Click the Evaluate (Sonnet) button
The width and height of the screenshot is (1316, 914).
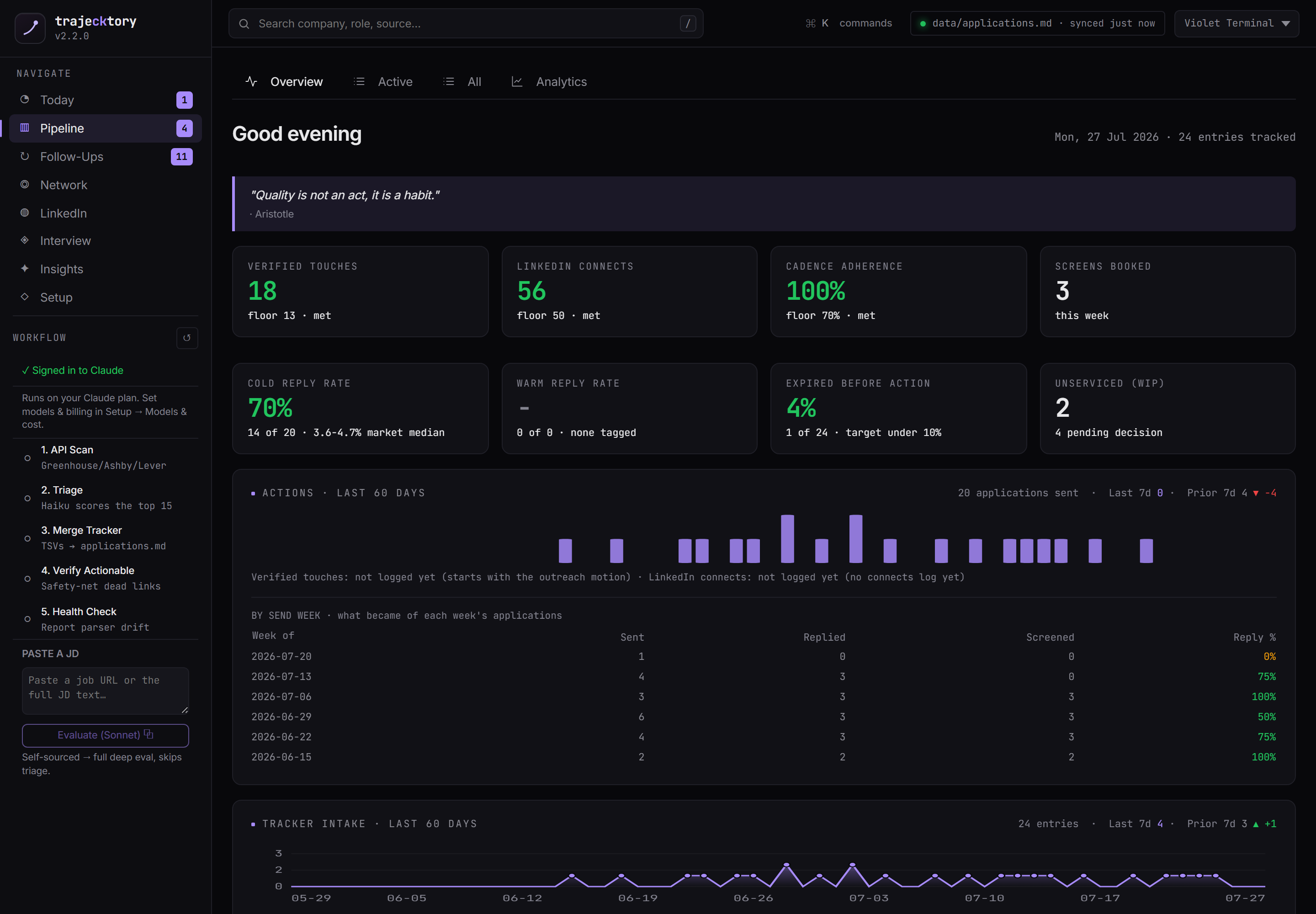[x=106, y=735]
